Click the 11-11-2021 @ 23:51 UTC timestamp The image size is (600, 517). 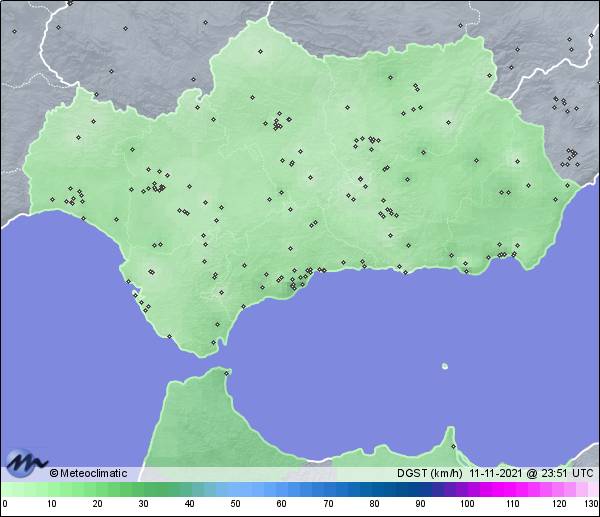pos(531,473)
